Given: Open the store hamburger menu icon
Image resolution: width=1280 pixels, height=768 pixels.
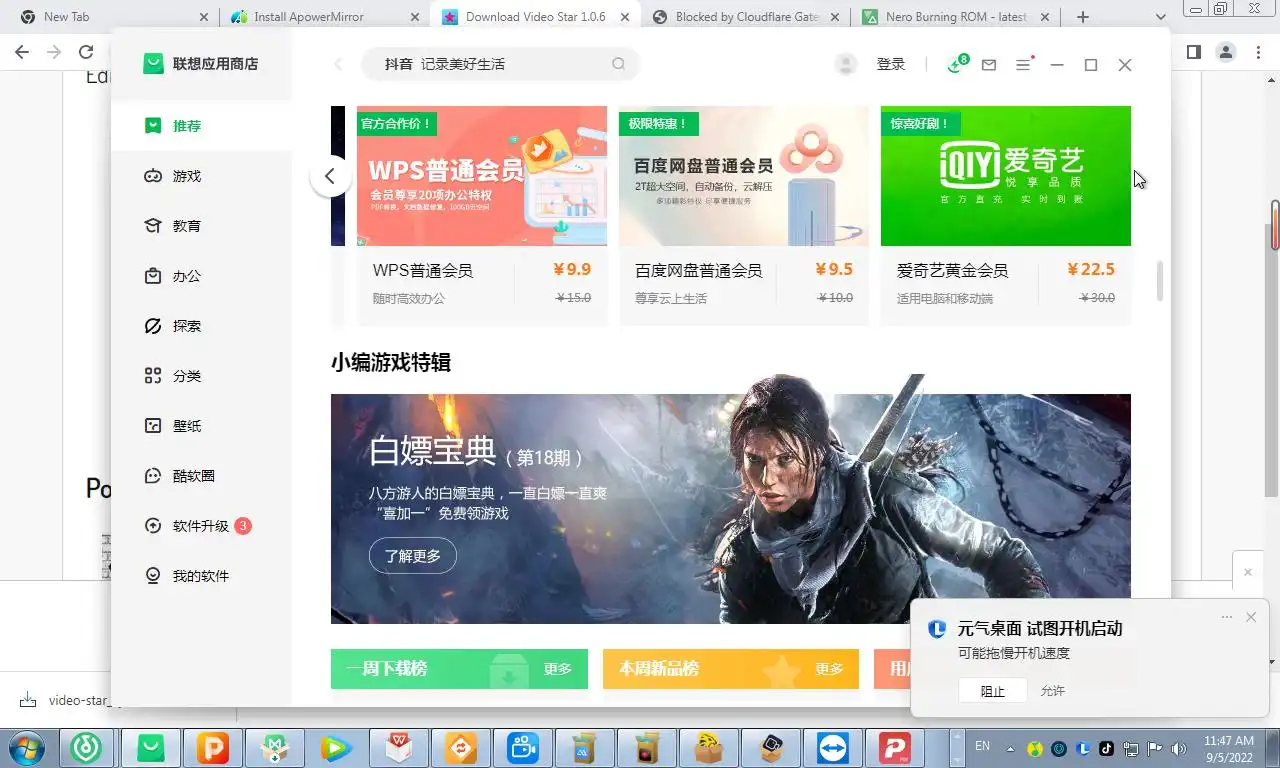Looking at the screenshot, I should click(x=1023, y=64).
